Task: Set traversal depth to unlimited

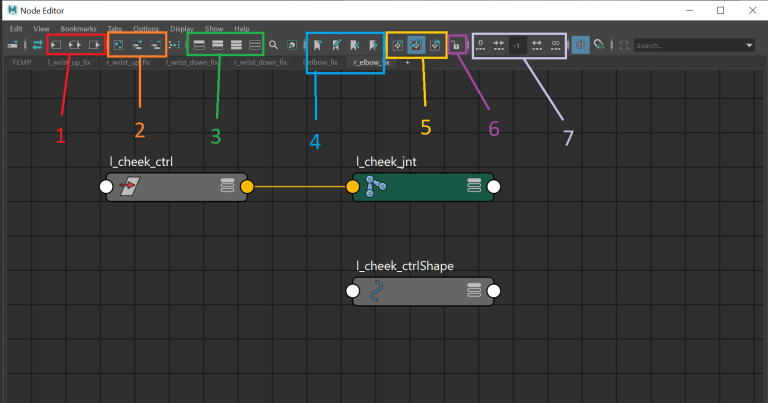Action: pos(555,45)
